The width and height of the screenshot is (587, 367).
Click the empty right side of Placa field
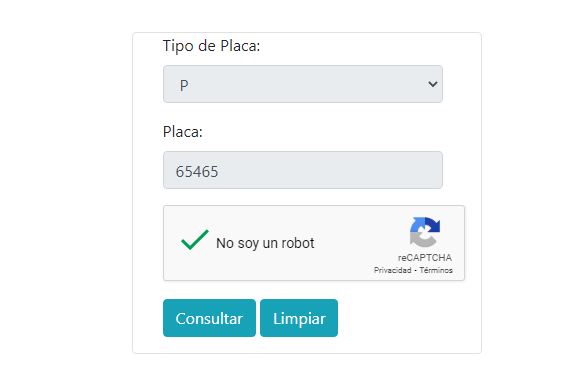tap(356, 170)
